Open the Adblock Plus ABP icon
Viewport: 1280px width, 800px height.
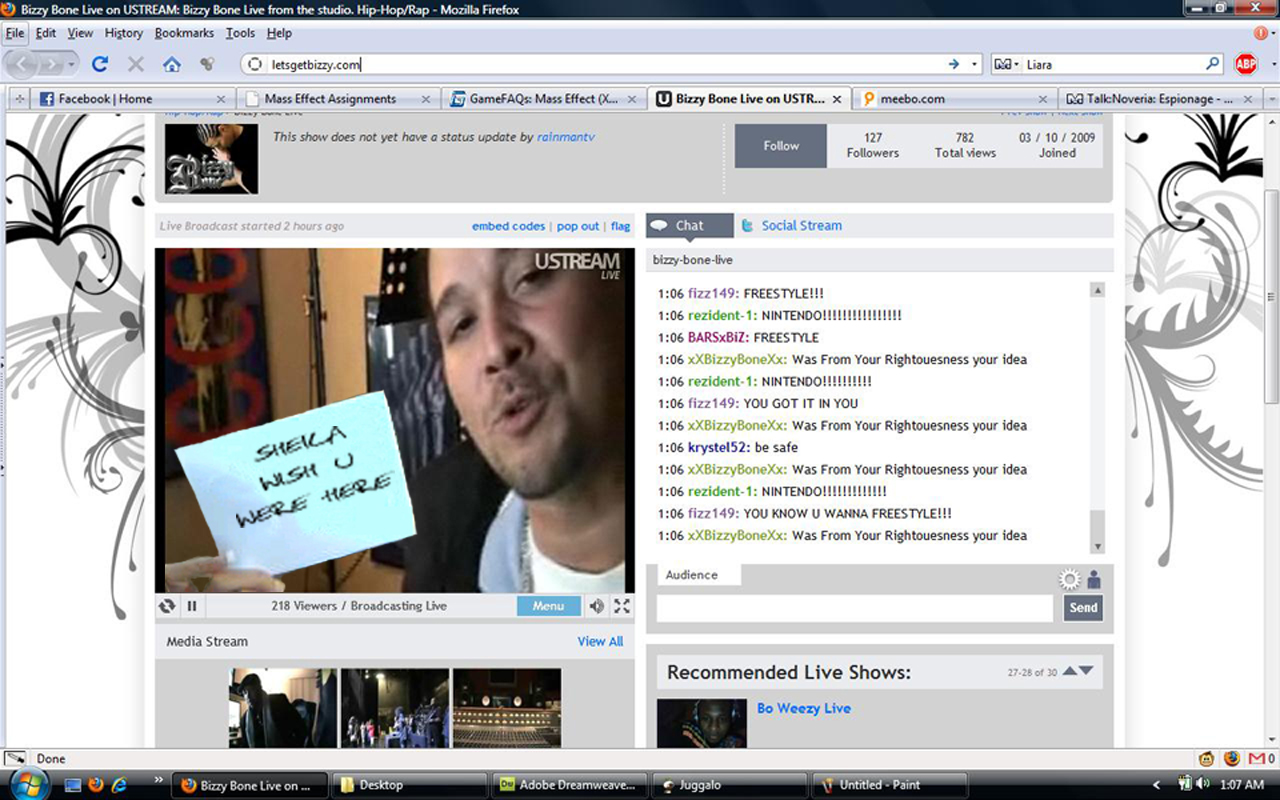[1245, 64]
